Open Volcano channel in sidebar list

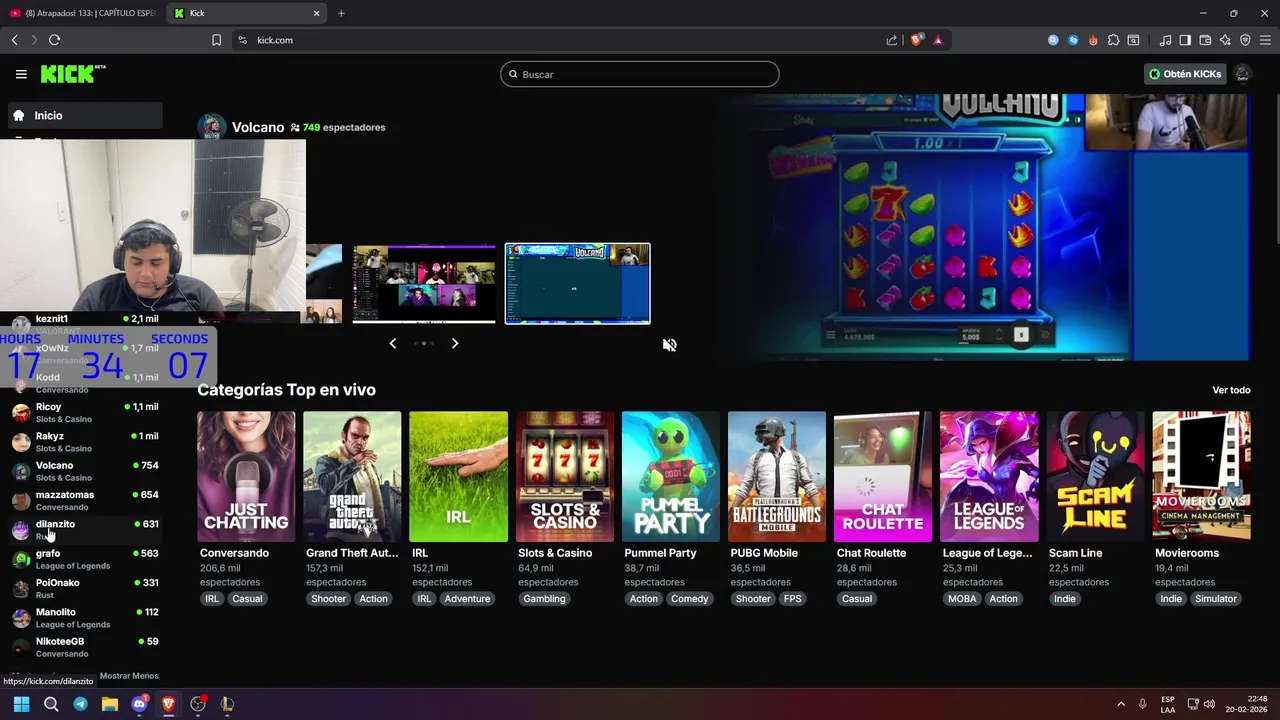click(85, 471)
